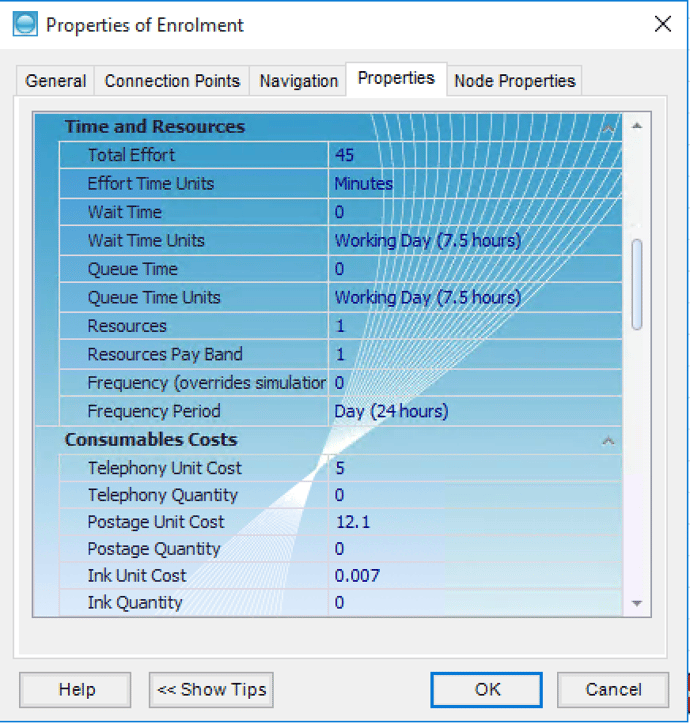Select the Total Effort label
690x724 pixels.
(x=131, y=155)
